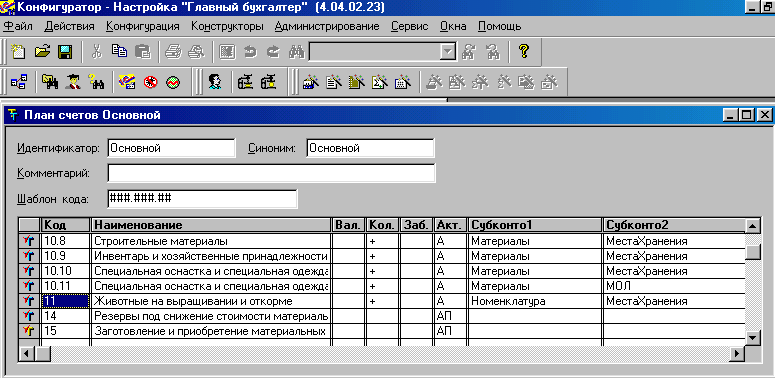This screenshot has width=775, height=378.
Task: Save with the floppy disk icon
Action: 65,52
